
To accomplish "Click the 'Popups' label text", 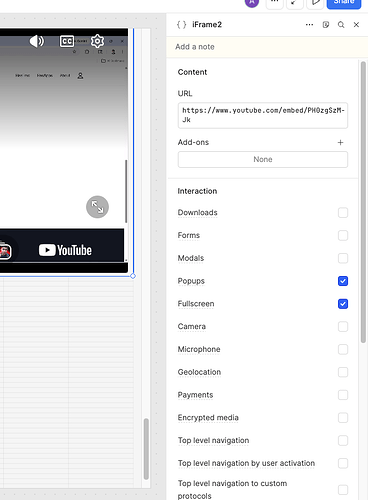I will pyautogui.click(x=191, y=281).
